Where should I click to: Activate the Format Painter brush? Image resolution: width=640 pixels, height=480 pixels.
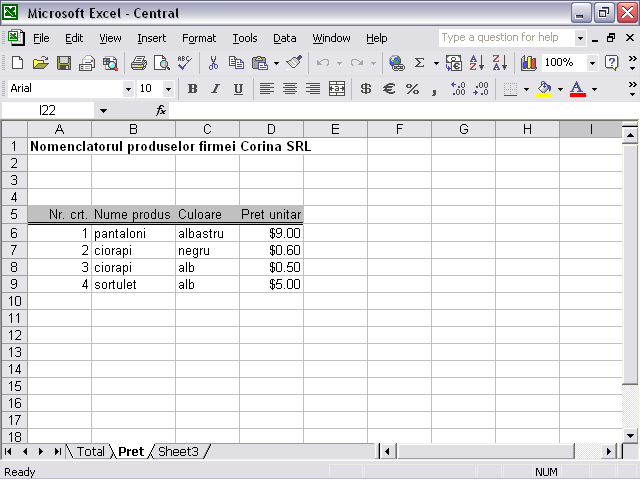(294, 63)
